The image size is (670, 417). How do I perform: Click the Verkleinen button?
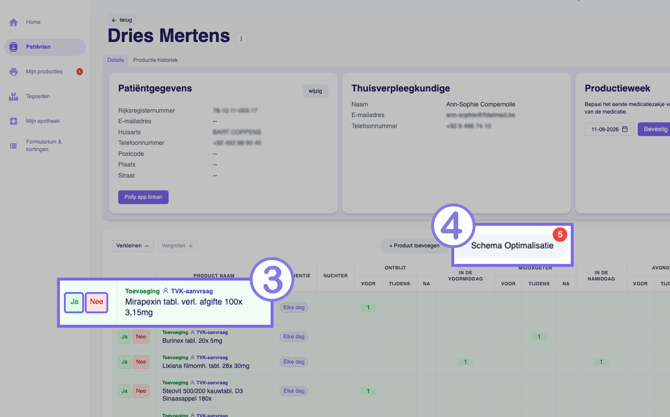coord(132,246)
